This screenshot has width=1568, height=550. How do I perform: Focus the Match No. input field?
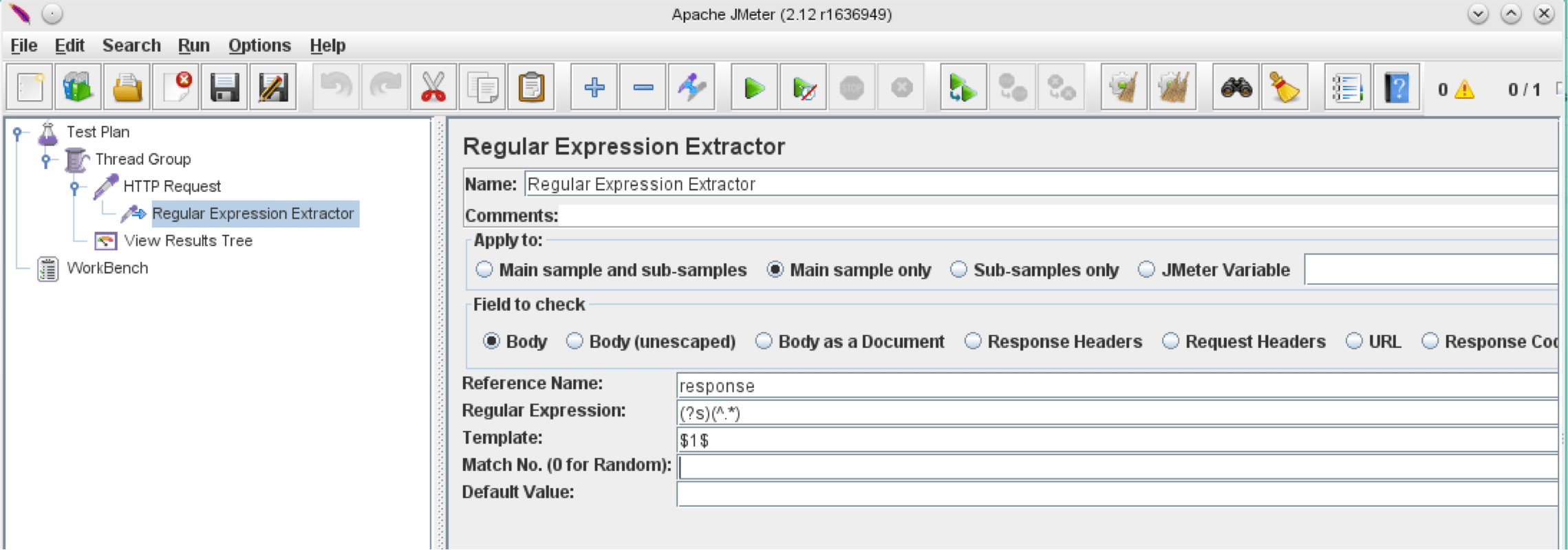(1117, 467)
